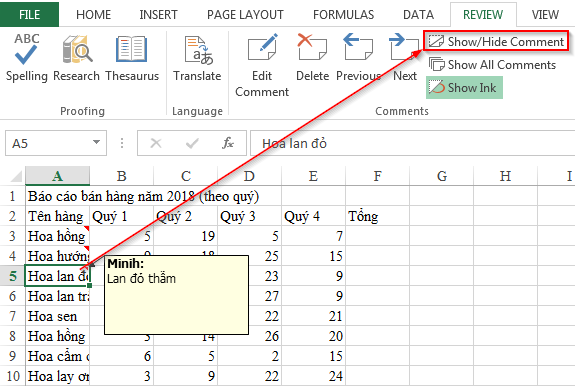Select the Hoa lan đỏ cell A5

tap(57, 276)
